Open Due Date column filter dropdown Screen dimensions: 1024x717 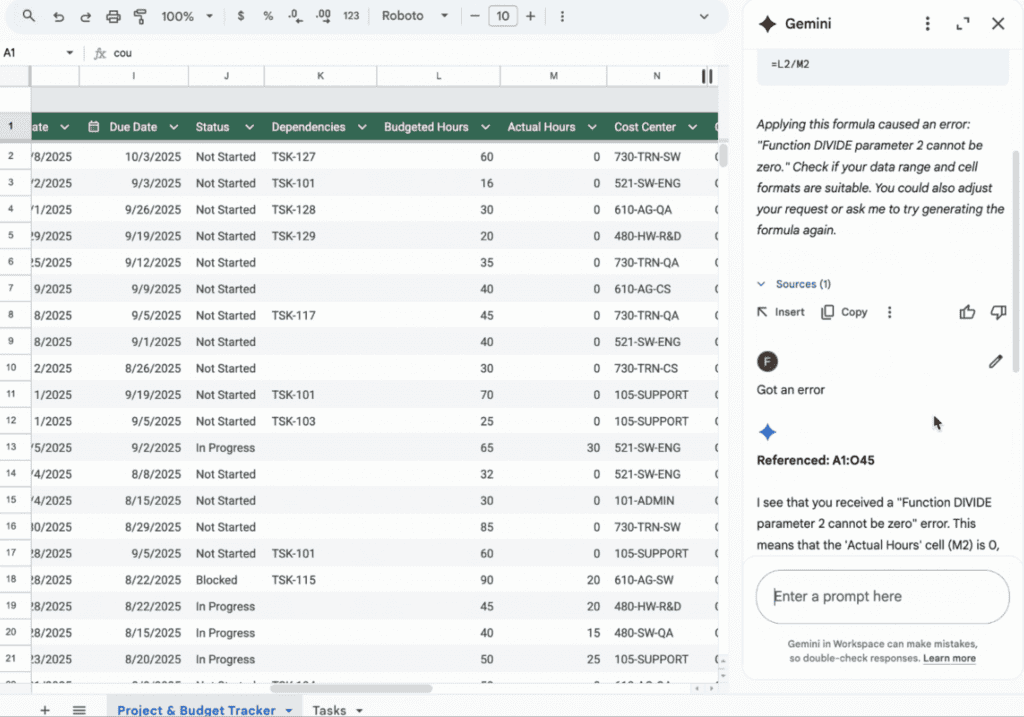point(174,127)
